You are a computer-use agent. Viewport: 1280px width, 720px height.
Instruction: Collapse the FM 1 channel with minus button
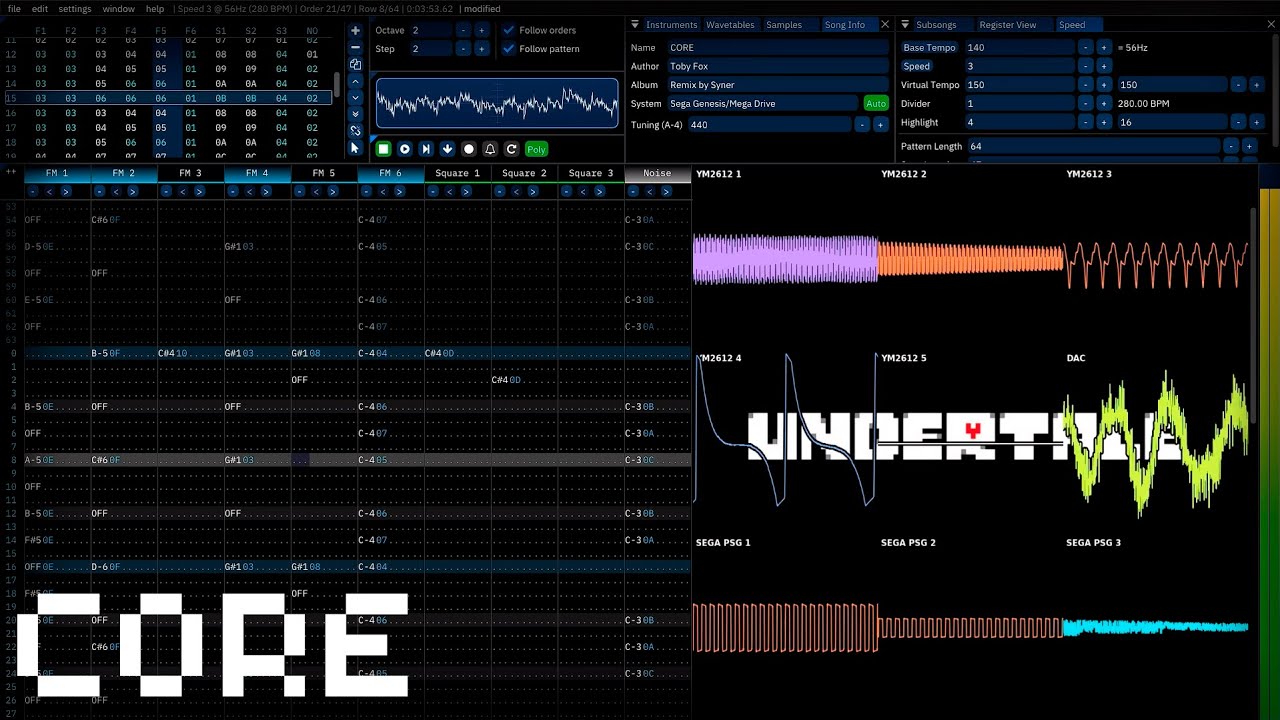coord(31,191)
